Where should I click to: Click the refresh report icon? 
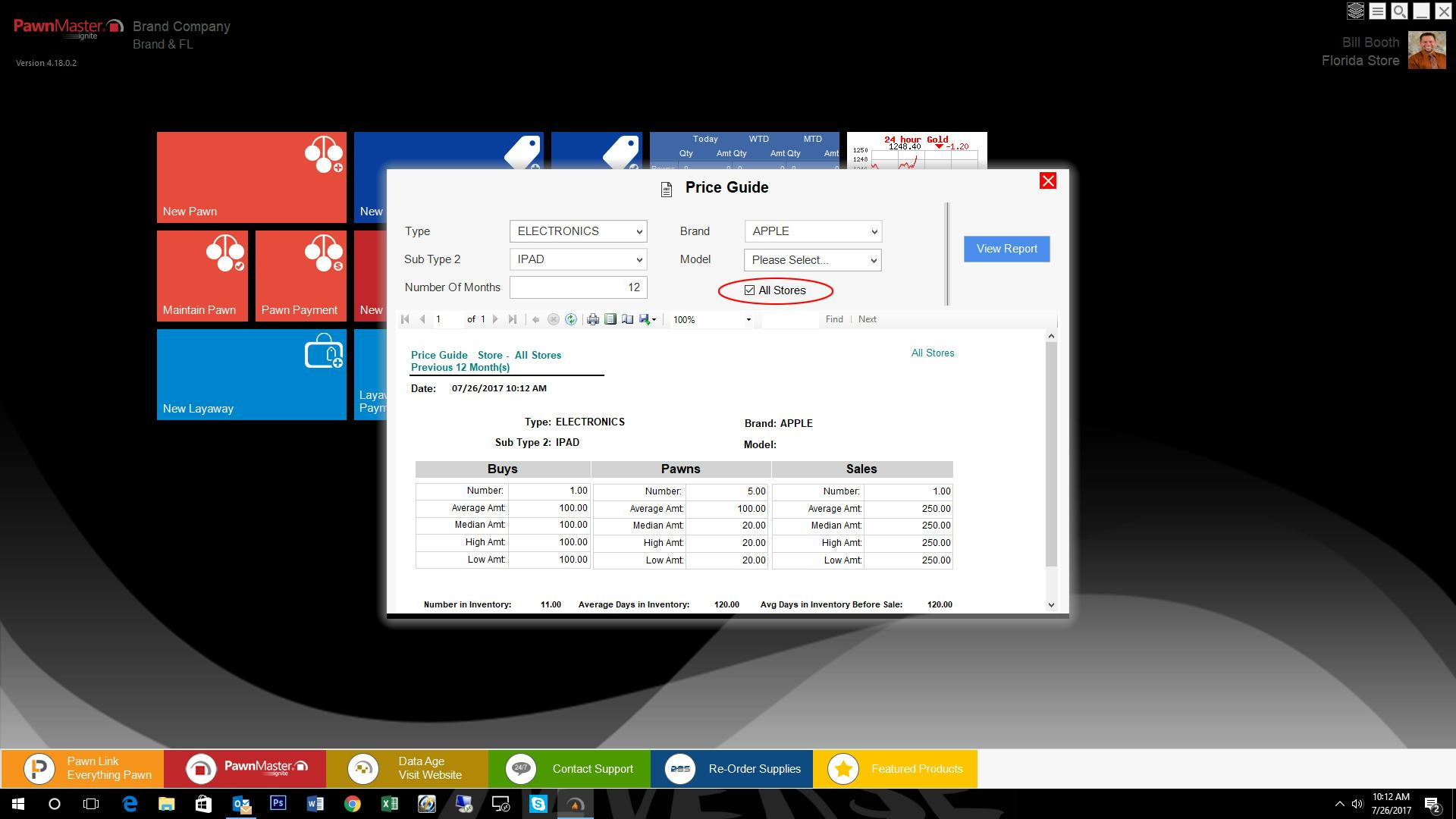click(571, 319)
